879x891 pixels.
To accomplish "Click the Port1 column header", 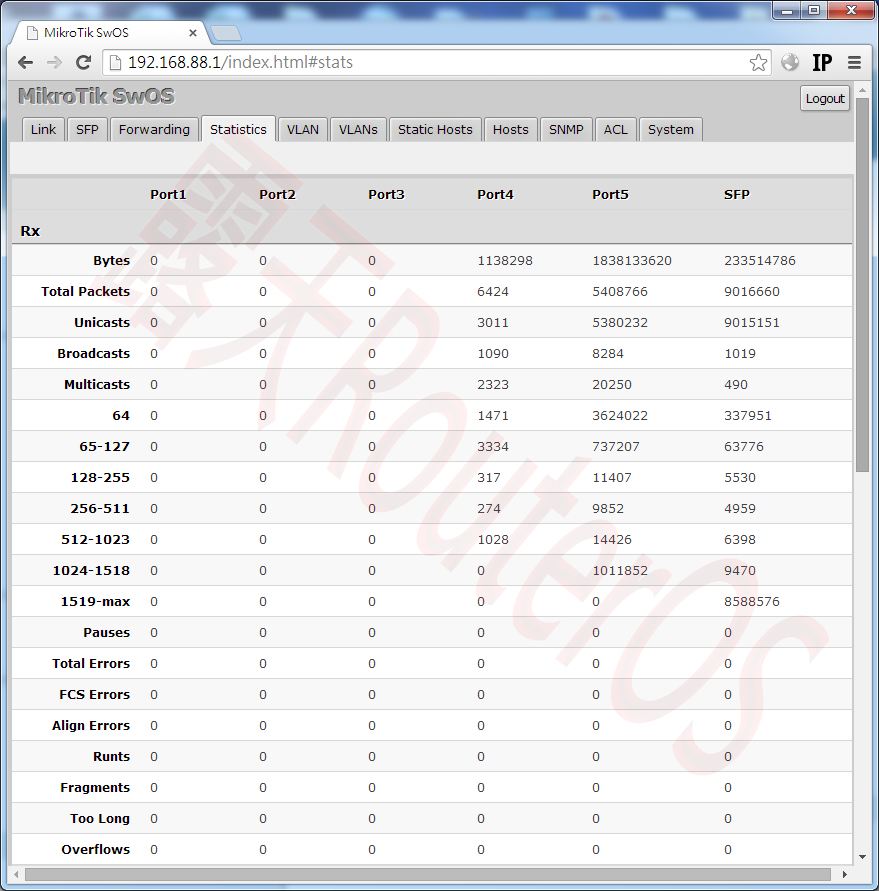I will point(168,194).
